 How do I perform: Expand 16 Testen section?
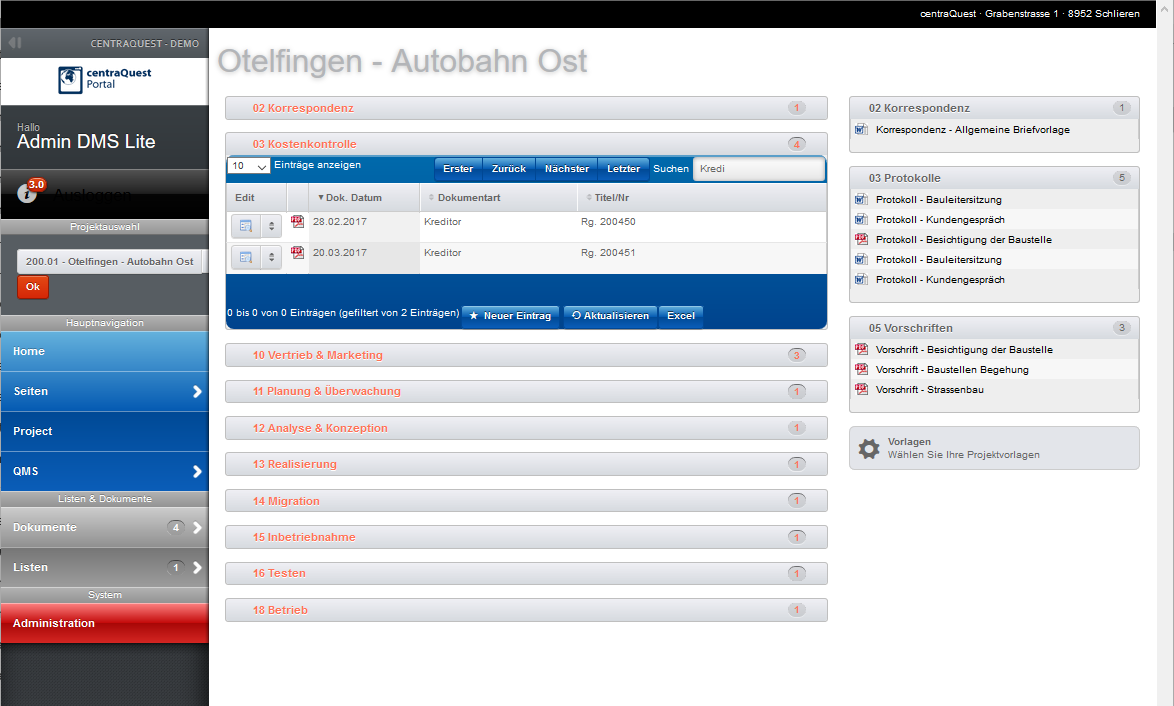click(x=526, y=573)
